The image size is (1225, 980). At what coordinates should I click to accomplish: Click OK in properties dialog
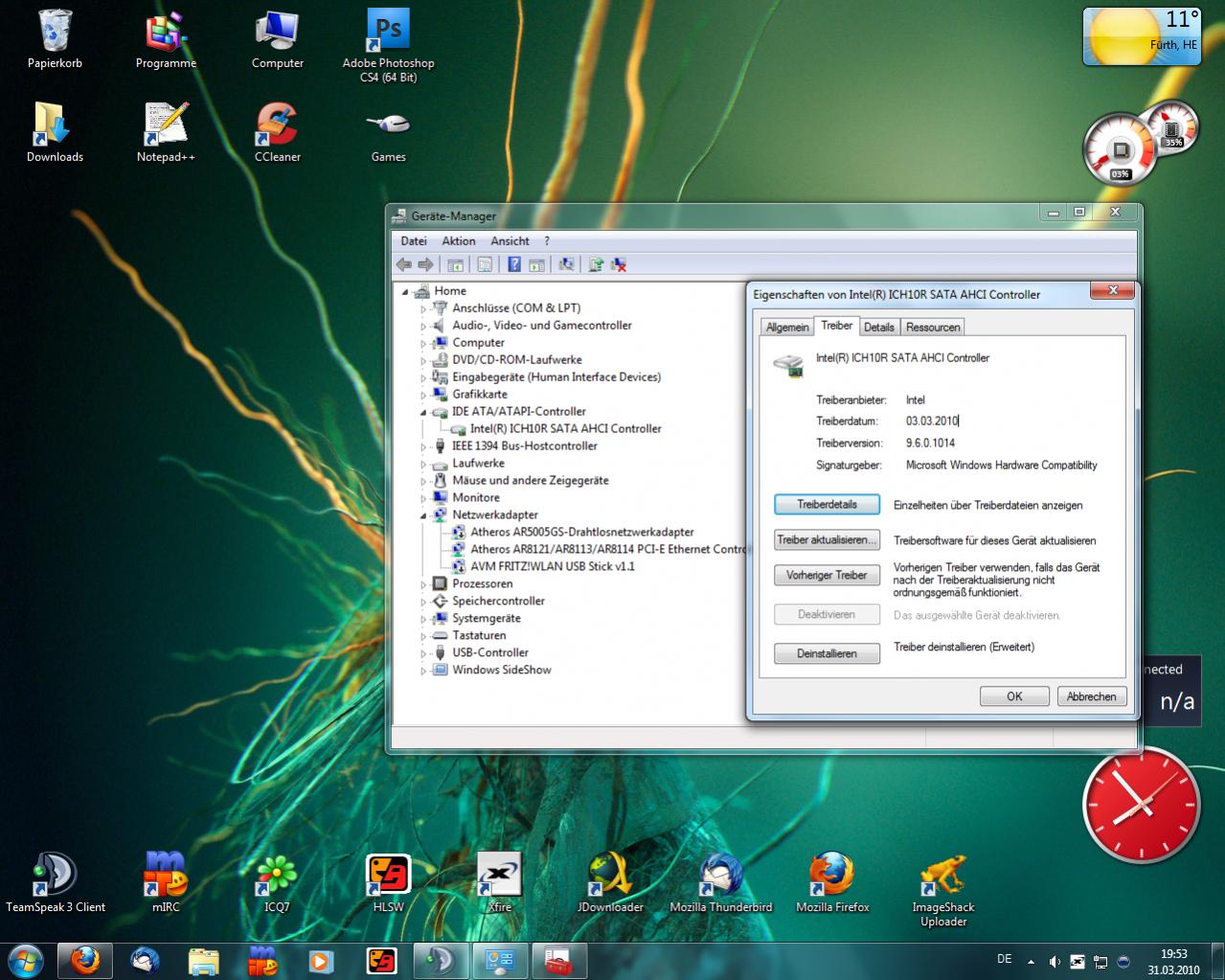point(1014,696)
